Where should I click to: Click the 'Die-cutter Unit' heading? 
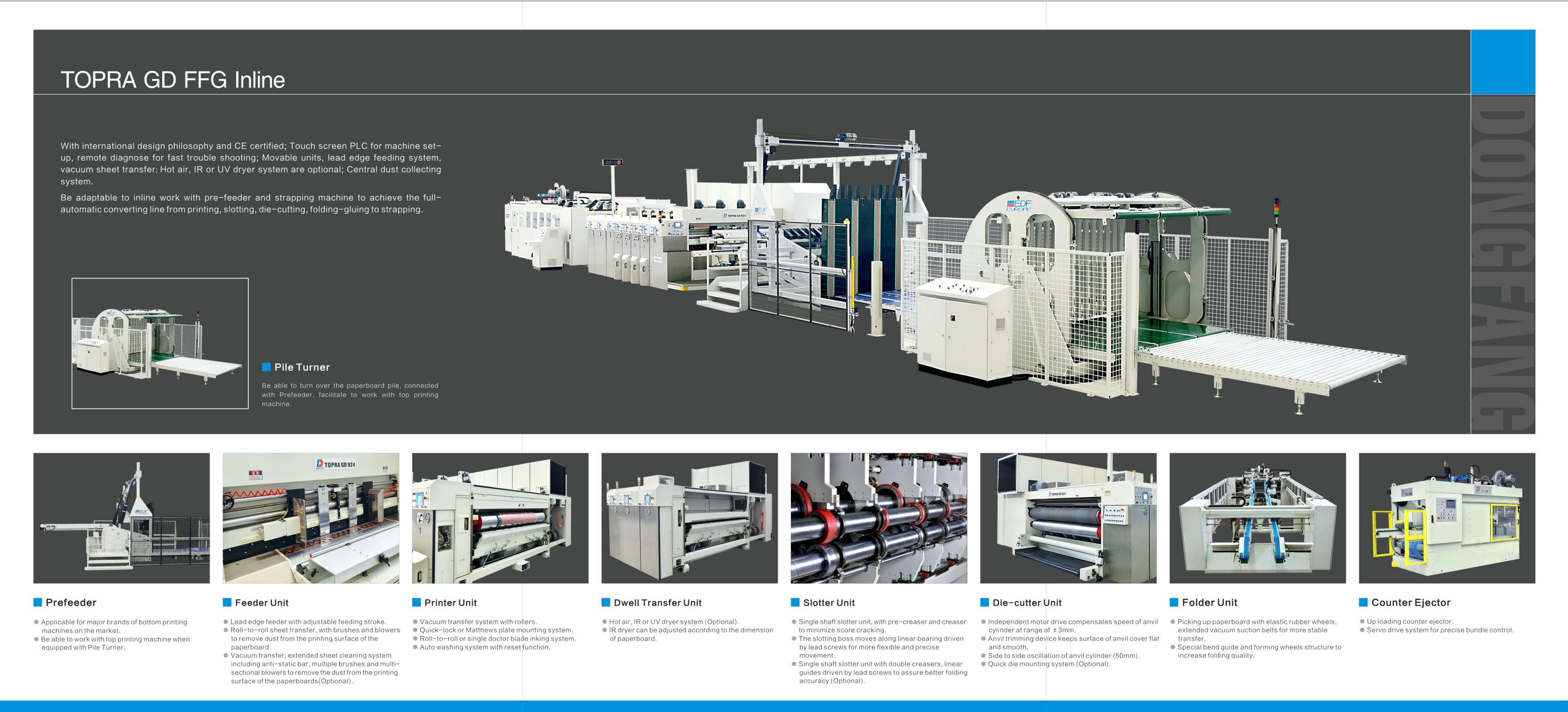pyautogui.click(x=1027, y=602)
